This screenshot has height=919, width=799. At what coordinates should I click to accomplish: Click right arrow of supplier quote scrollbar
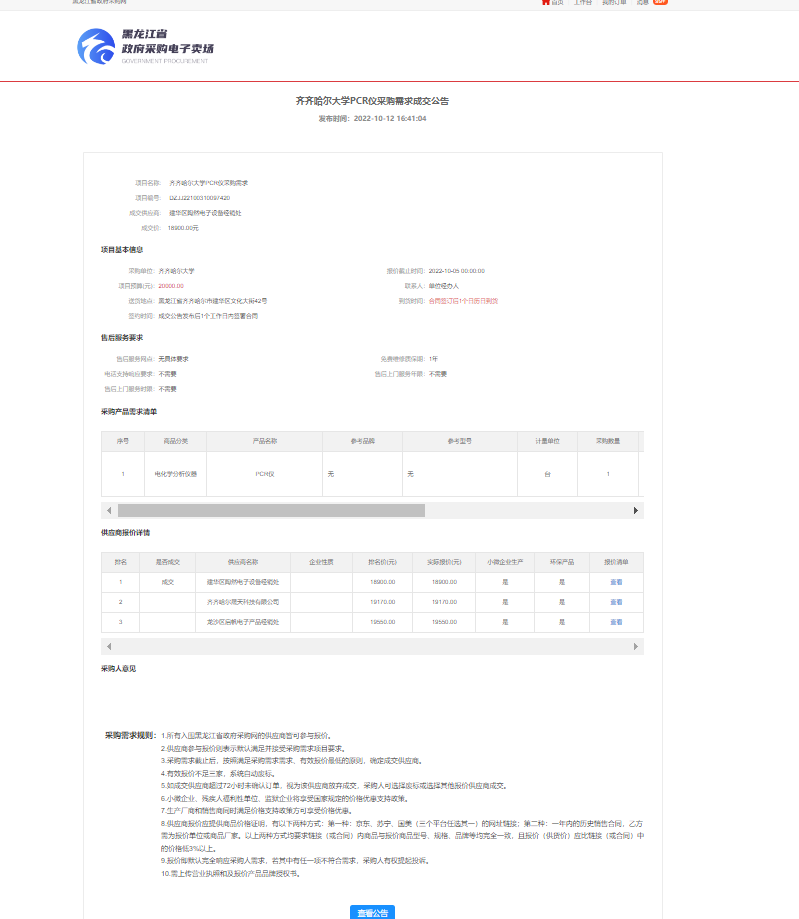click(636, 647)
